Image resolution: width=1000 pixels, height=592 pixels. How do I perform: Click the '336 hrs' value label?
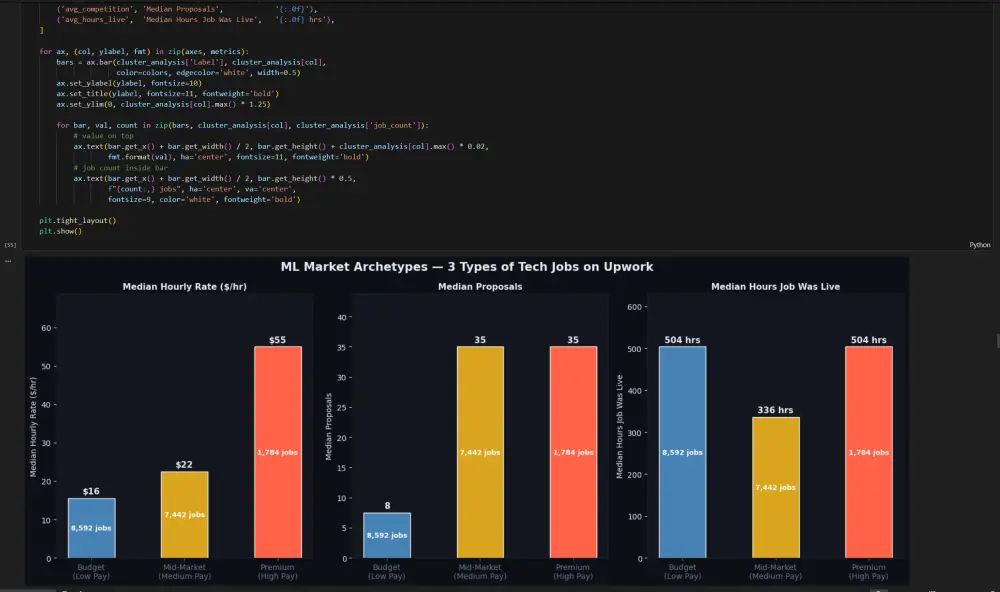(x=775, y=410)
